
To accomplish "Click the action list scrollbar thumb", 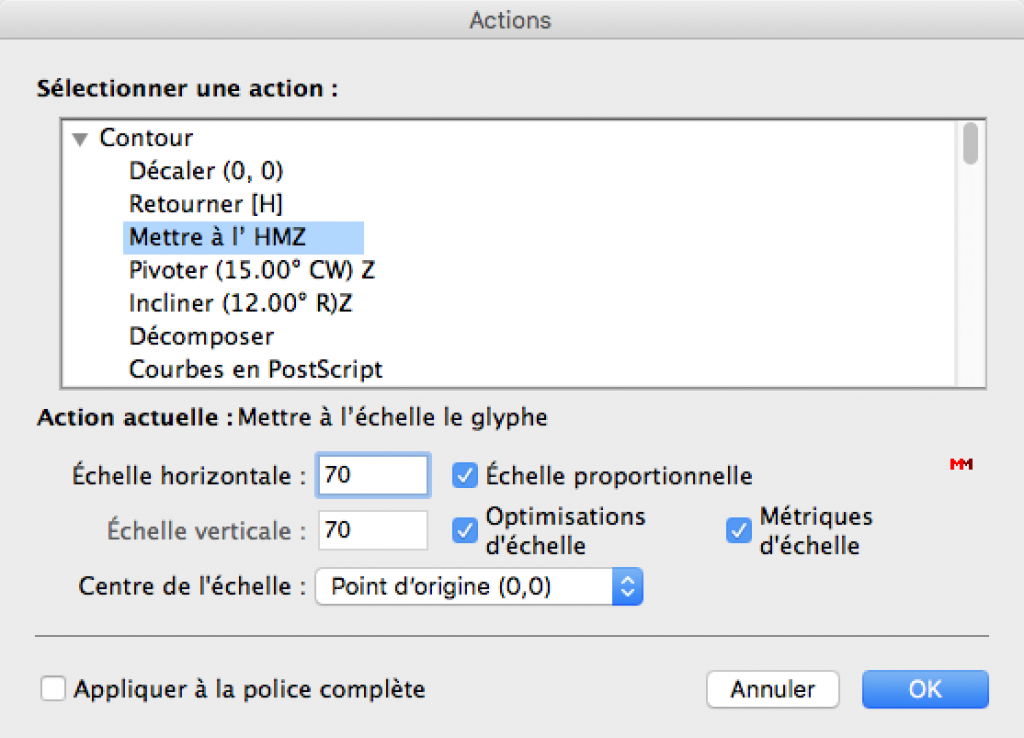I will (x=970, y=143).
